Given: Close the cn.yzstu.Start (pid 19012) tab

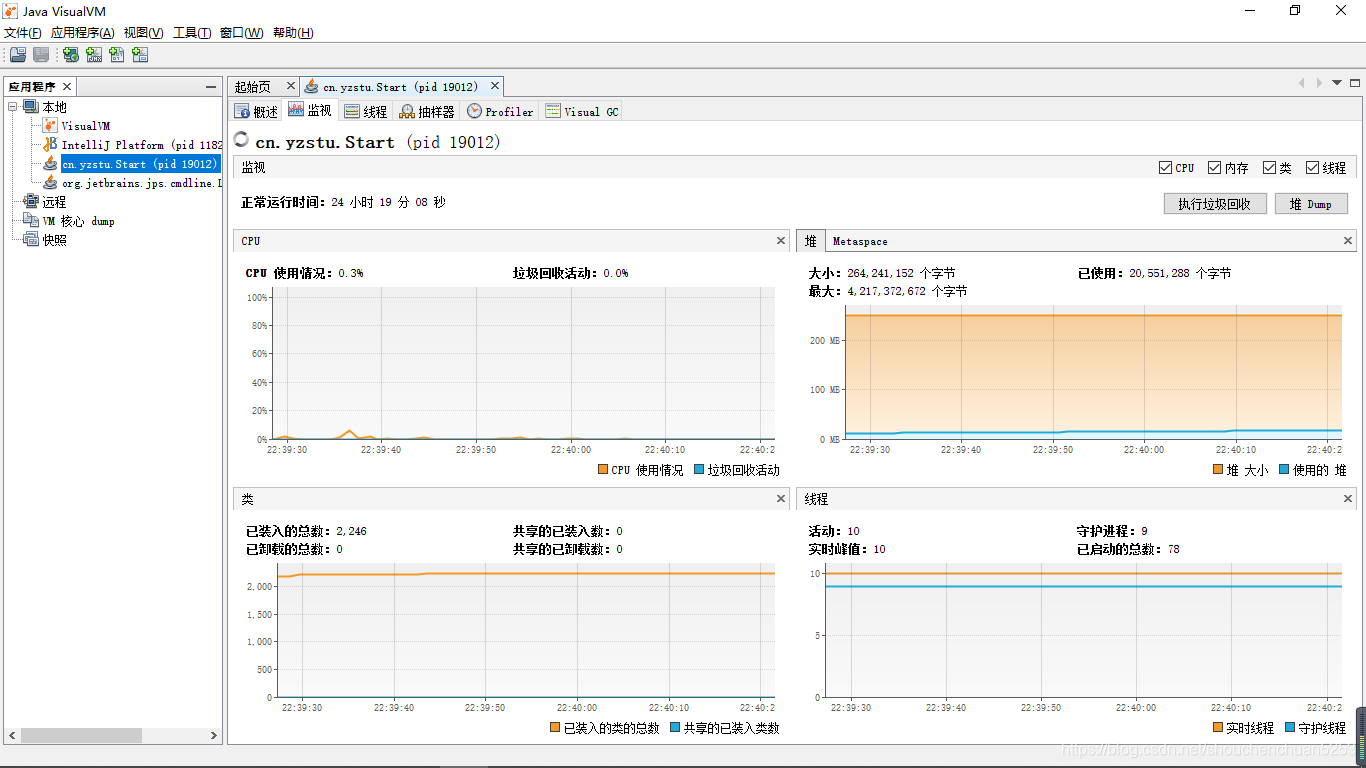Looking at the screenshot, I should tap(494, 86).
